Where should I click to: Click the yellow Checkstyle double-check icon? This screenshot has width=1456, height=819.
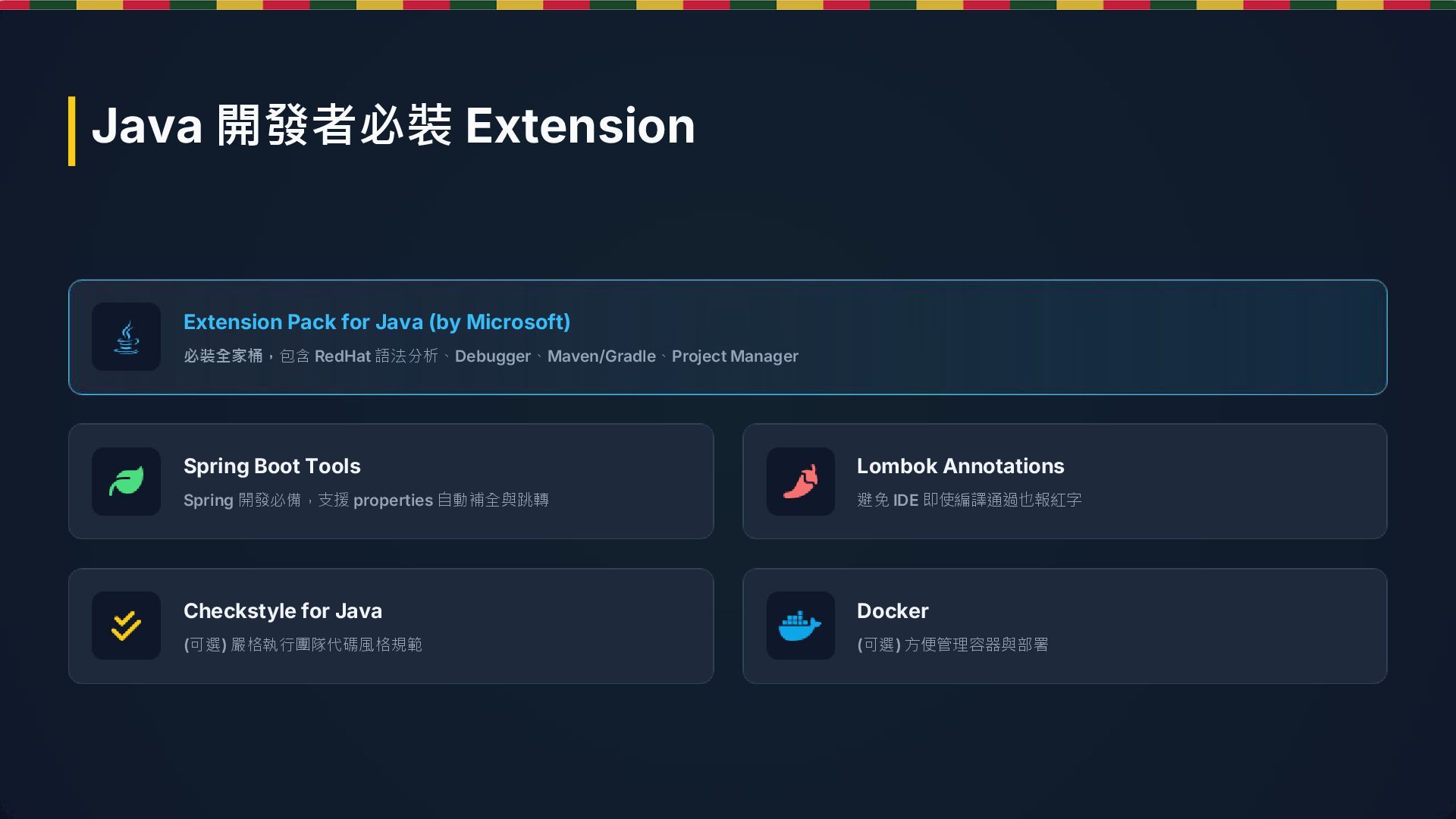point(126,626)
